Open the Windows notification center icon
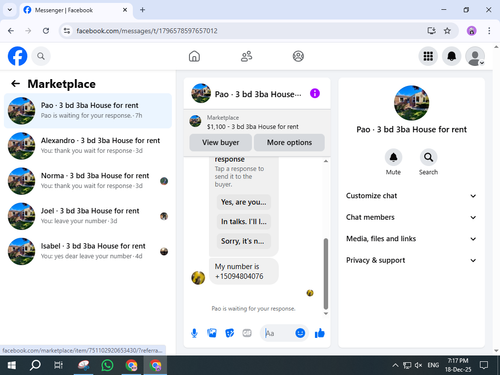 484,365
